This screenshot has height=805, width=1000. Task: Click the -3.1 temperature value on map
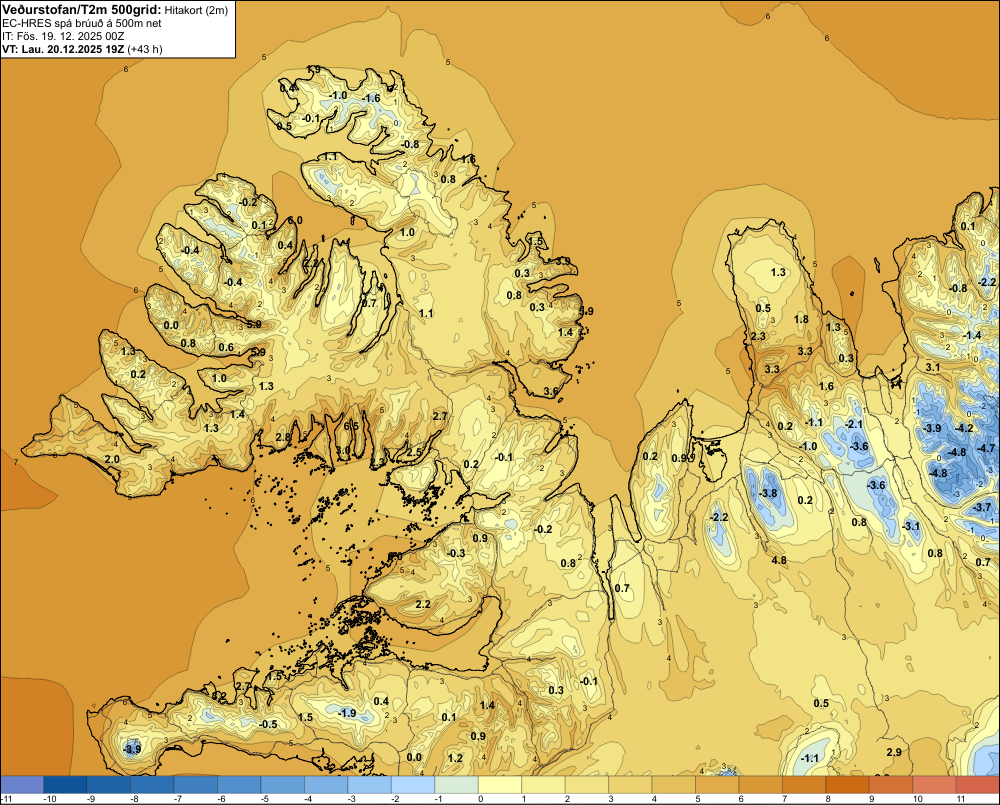911,526
